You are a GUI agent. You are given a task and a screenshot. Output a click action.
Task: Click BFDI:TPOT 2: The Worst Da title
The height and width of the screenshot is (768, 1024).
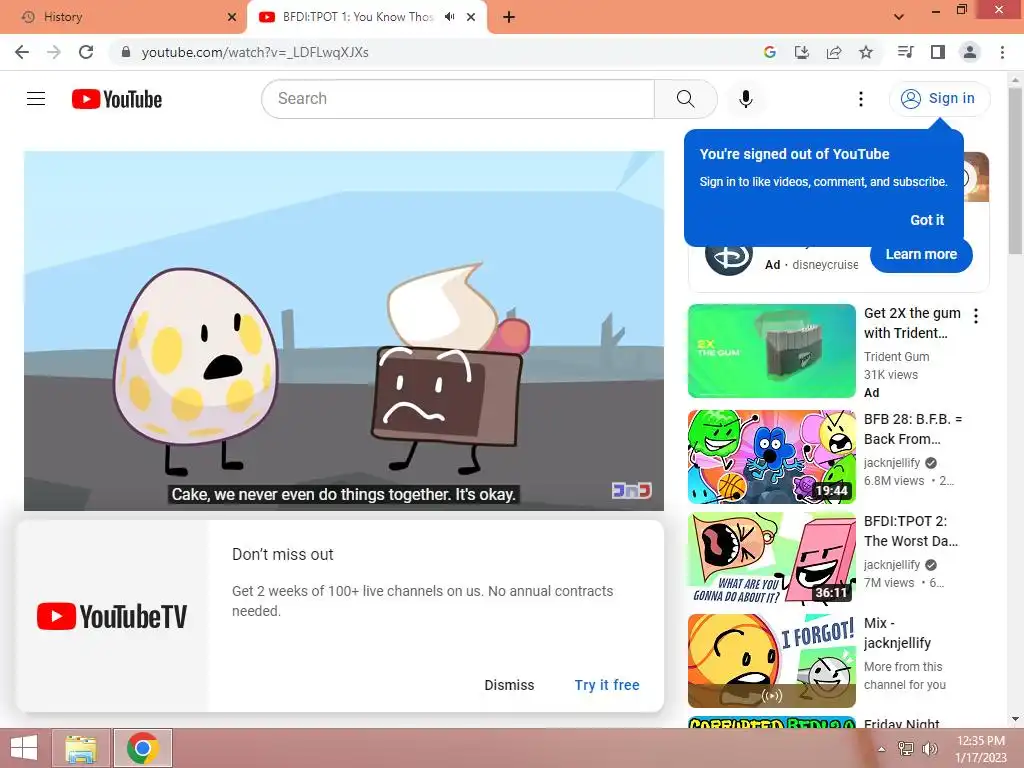[911, 531]
